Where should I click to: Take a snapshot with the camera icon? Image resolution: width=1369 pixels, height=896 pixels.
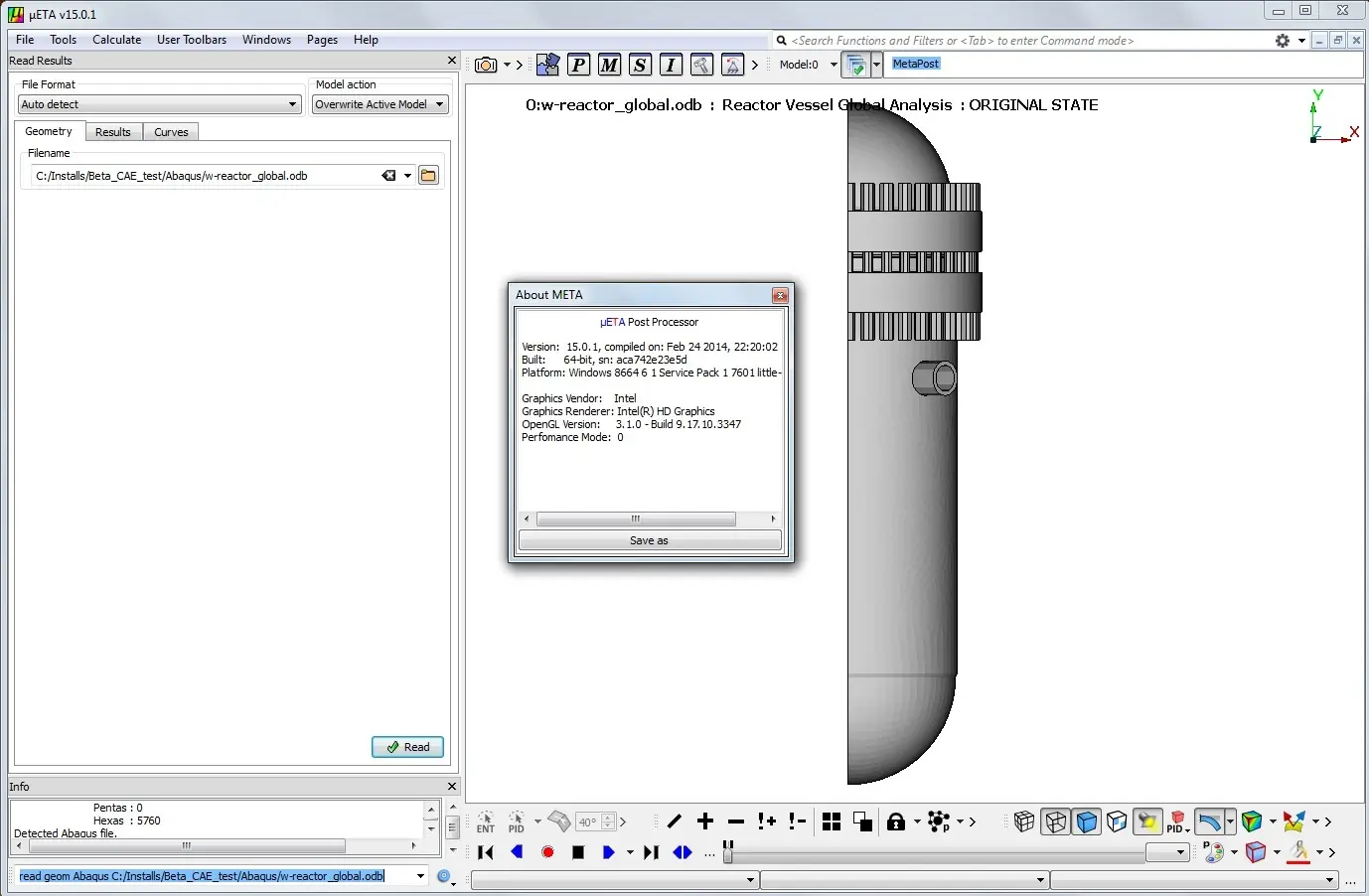tap(486, 65)
